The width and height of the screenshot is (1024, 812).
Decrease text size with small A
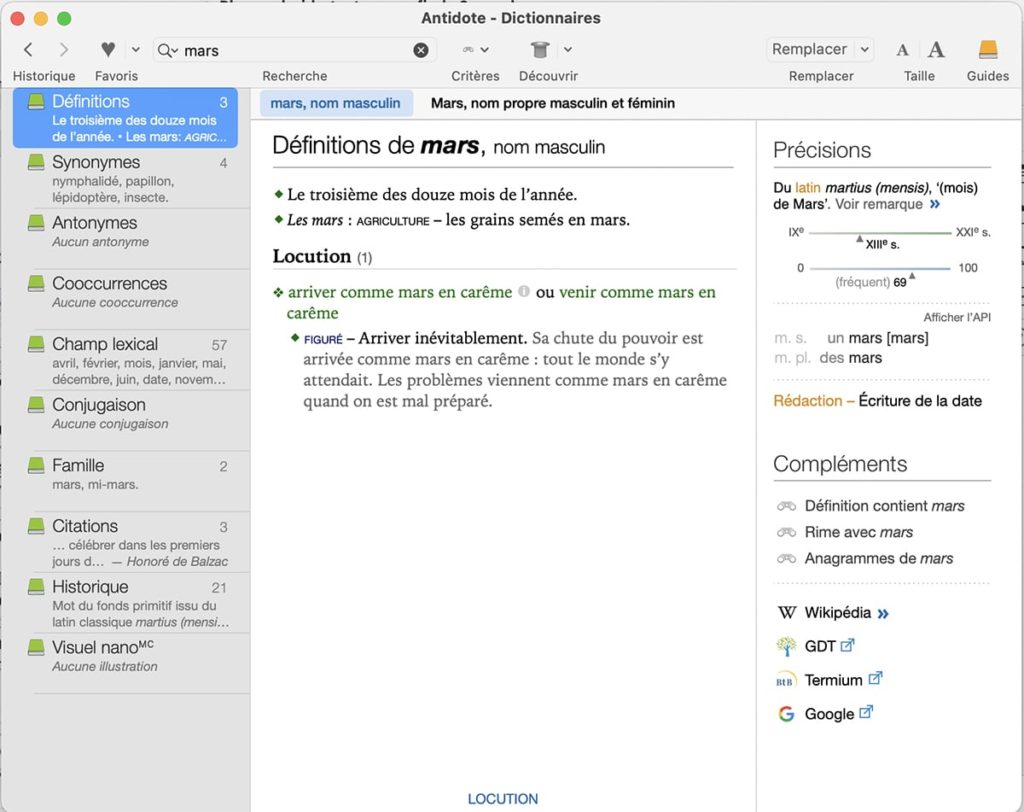click(902, 50)
